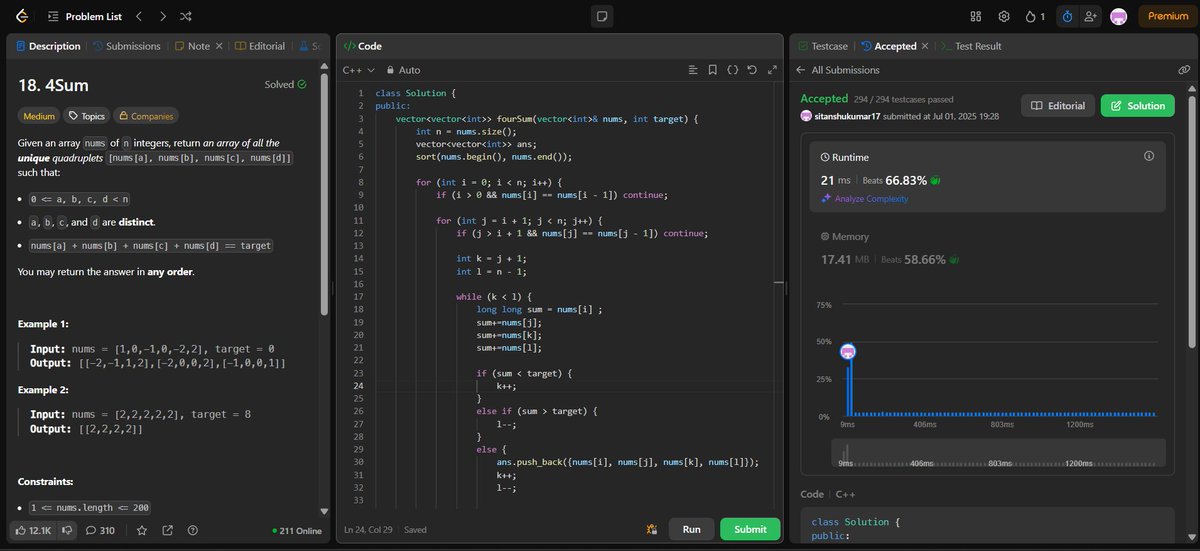Click the runtime info circle icon
Viewport: 1200px width, 551px height.
coord(1149,157)
